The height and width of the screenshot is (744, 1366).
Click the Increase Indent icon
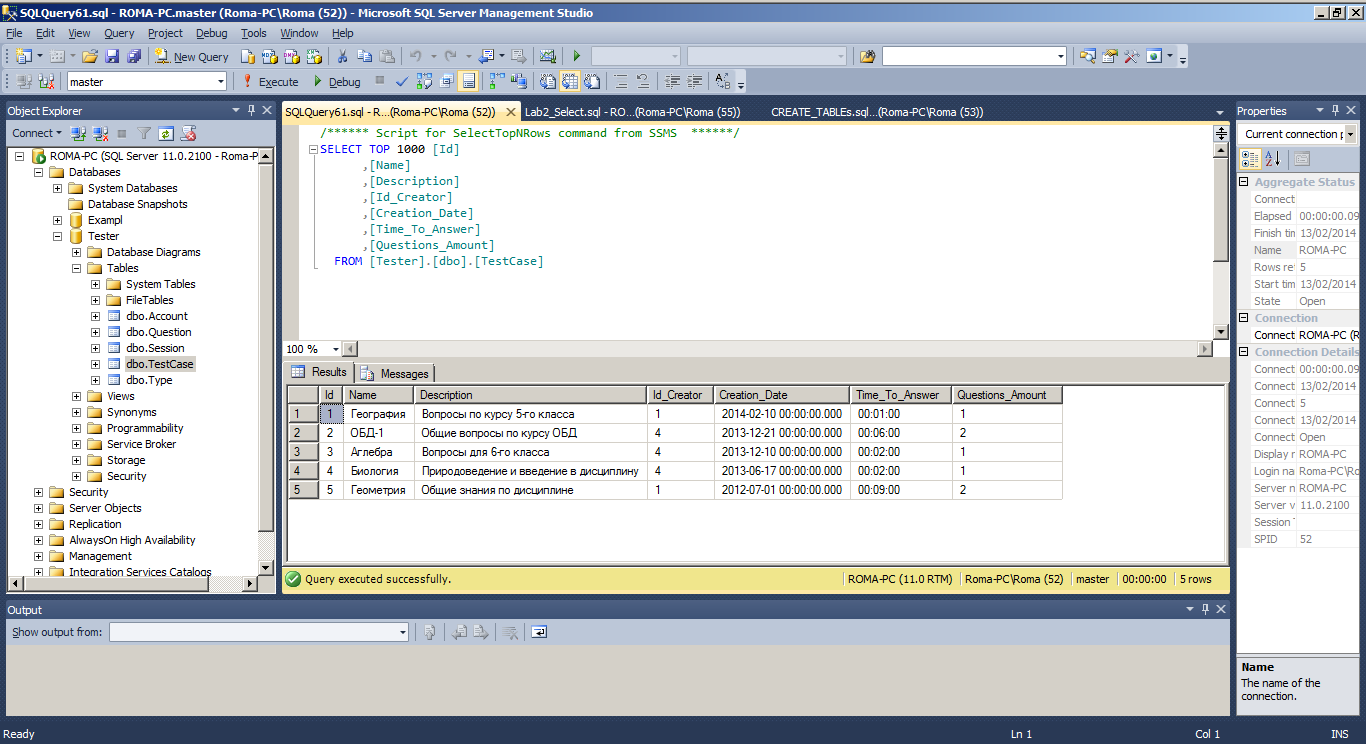(694, 81)
